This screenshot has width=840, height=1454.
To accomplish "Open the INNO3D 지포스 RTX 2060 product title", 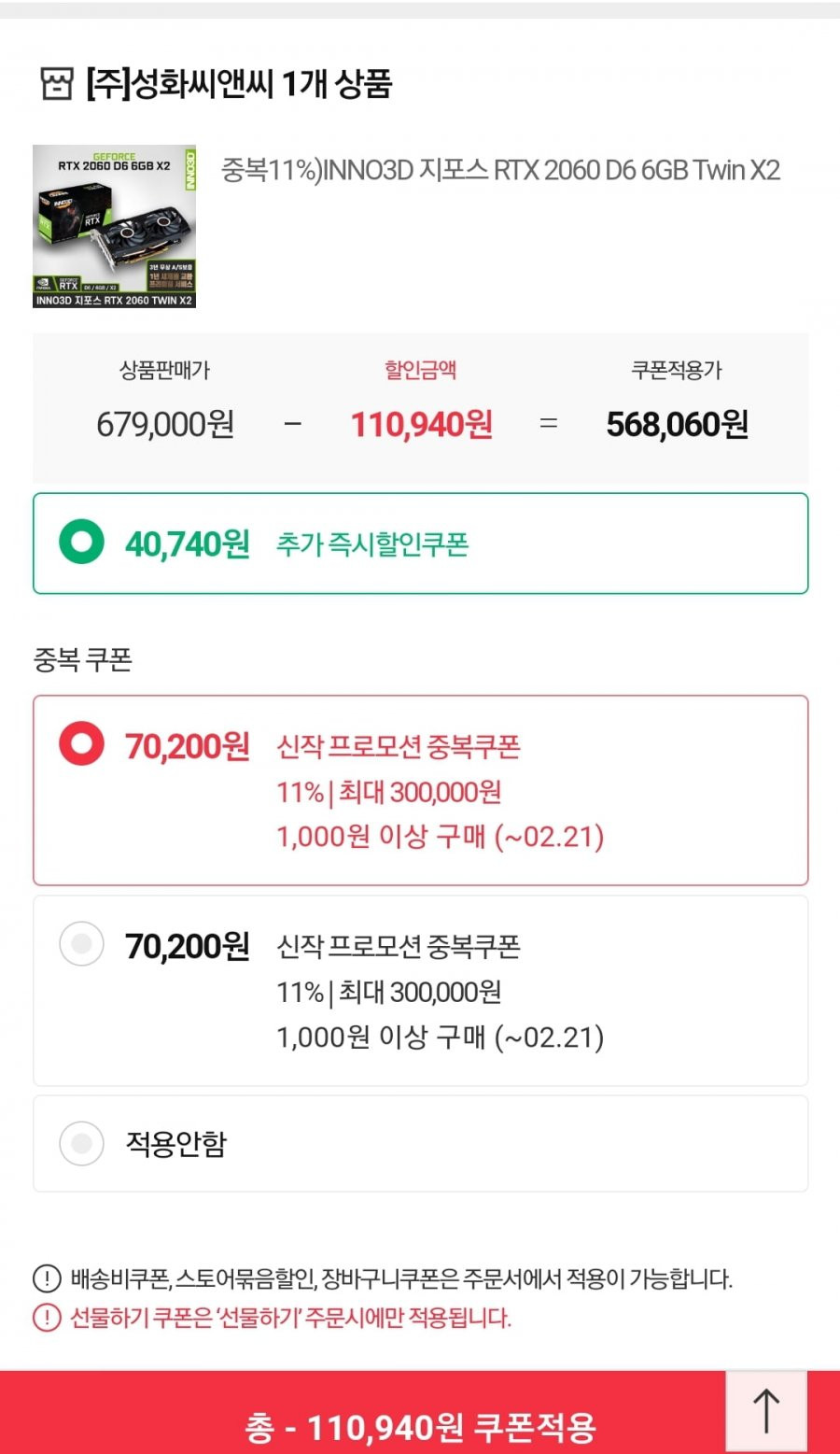I will 500,170.
